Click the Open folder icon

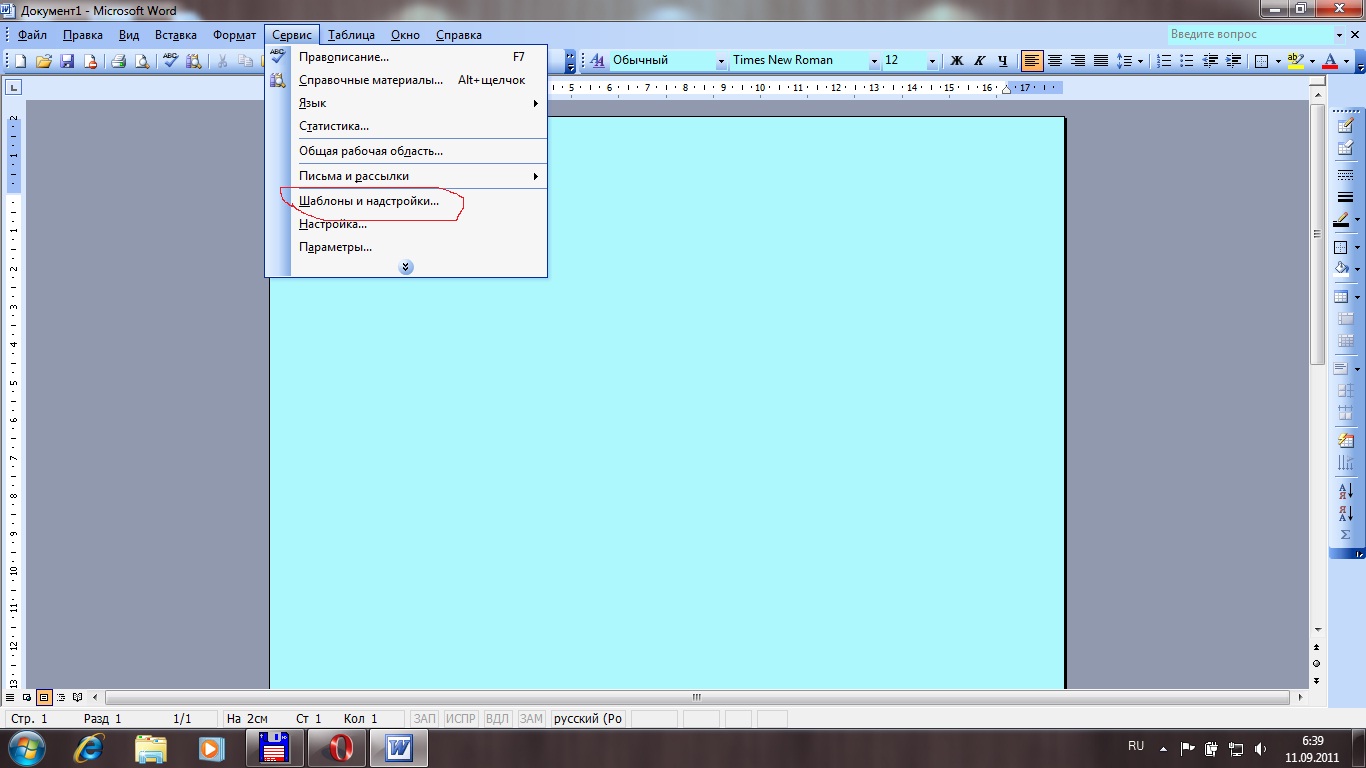tap(43, 61)
